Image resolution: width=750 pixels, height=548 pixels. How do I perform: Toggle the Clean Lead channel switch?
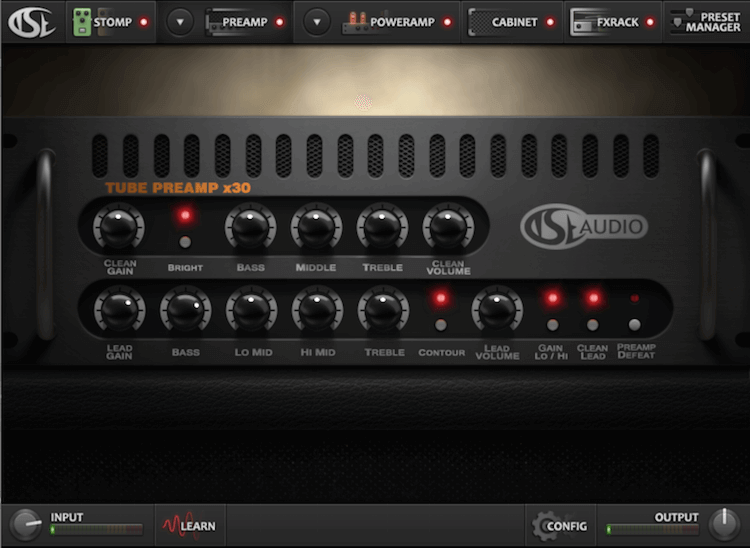click(593, 325)
